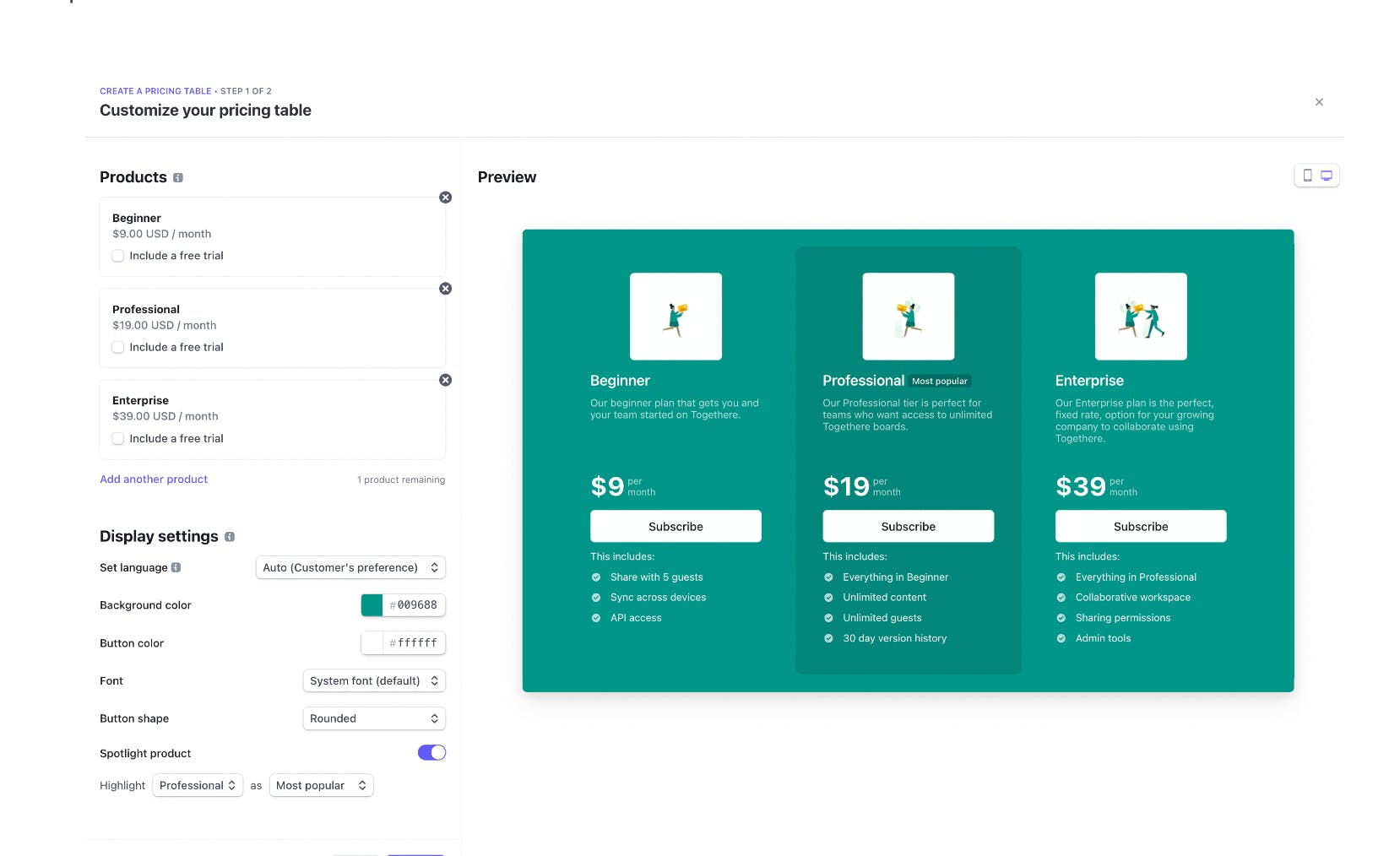The image size is (1400, 856).
Task: Open the Products info tooltip icon
Action: pos(178,177)
